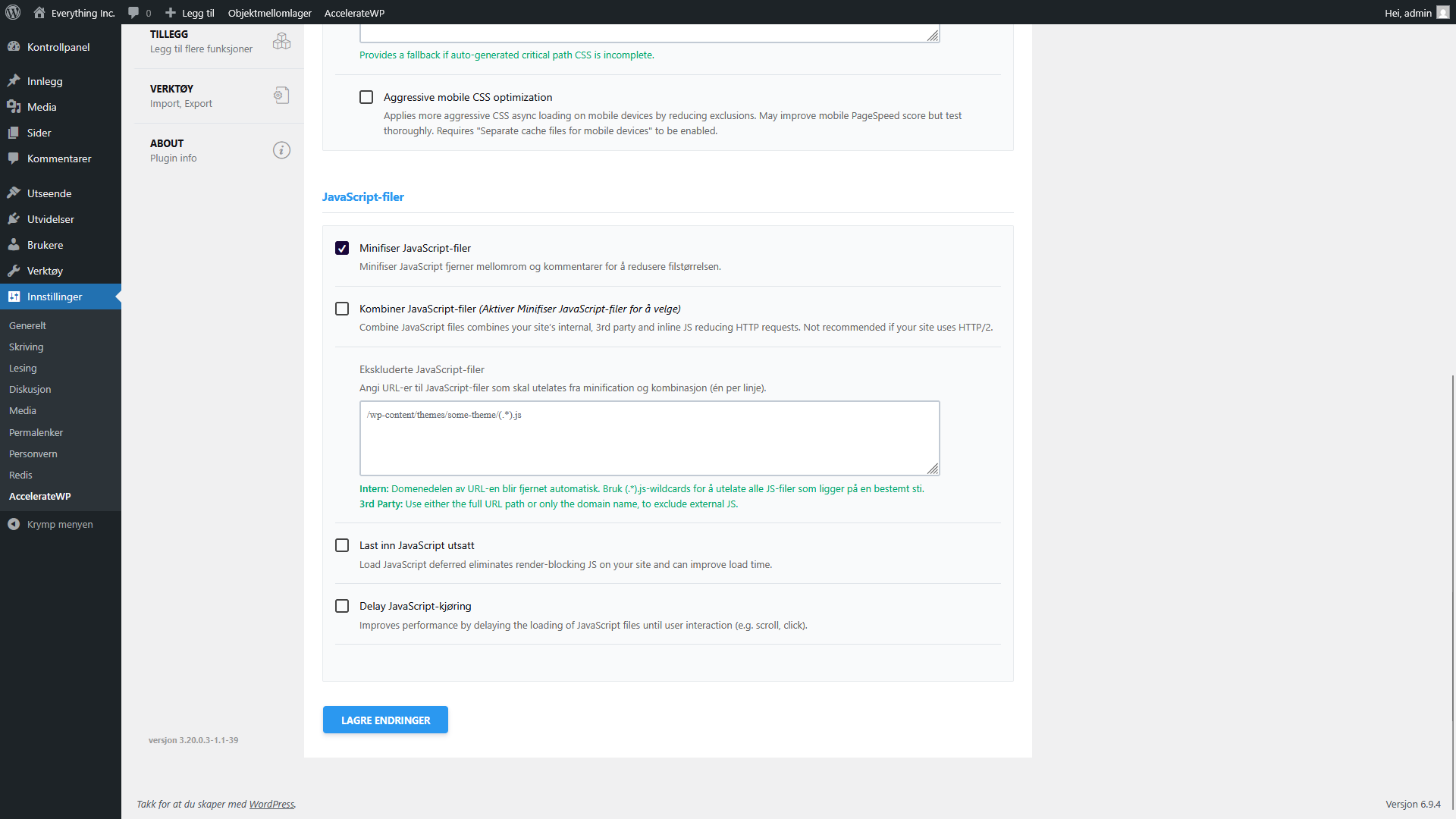Click the versjon 3.20.0.3-1.1-39 text
Screen dimensions: 1456x819
[x=193, y=740]
